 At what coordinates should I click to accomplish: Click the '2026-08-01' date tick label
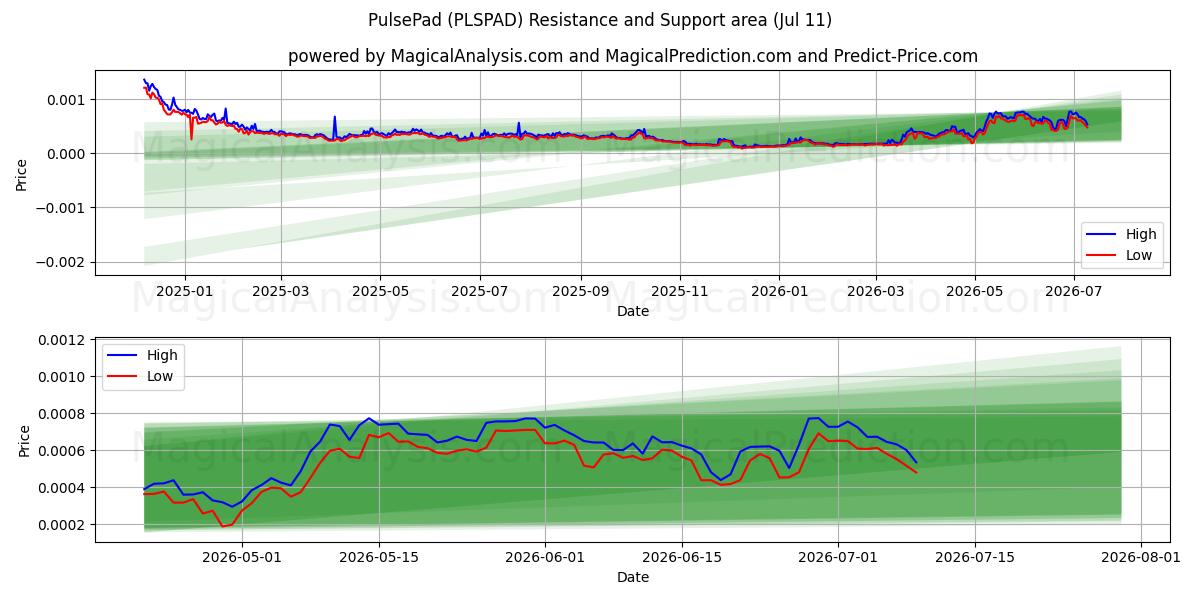coord(1142,558)
